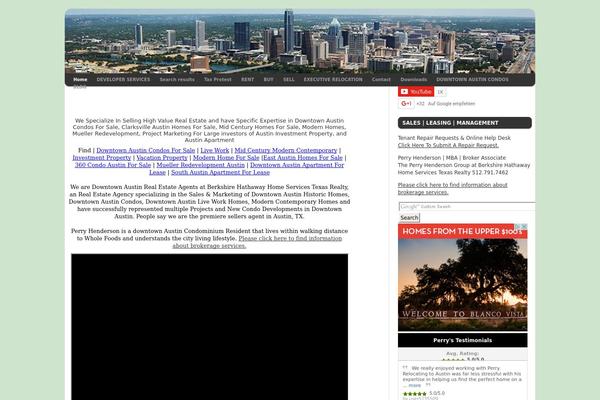Open the AdChoices info icon on the ad

coord(518,227)
